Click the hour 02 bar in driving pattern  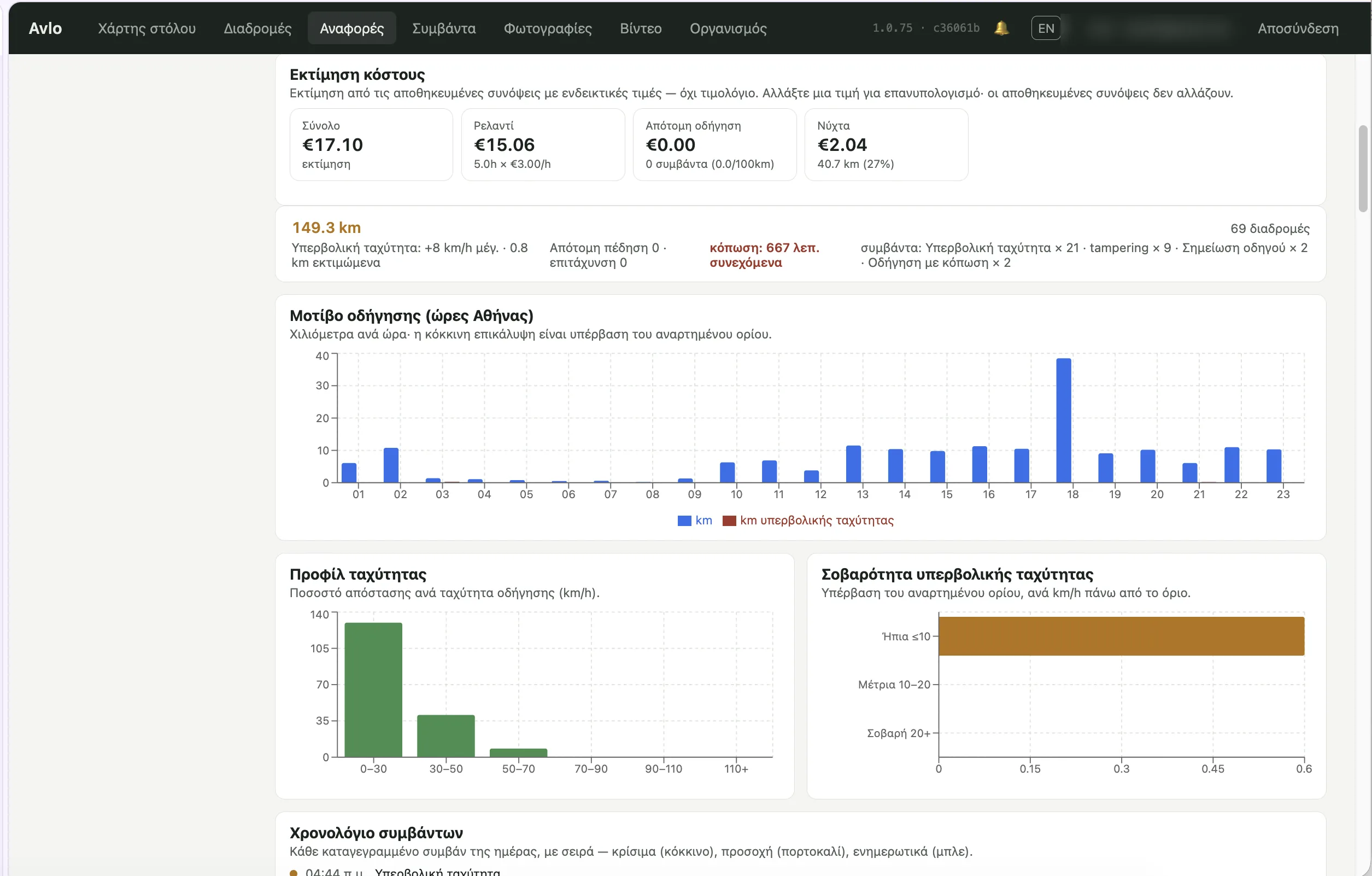point(391,465)
